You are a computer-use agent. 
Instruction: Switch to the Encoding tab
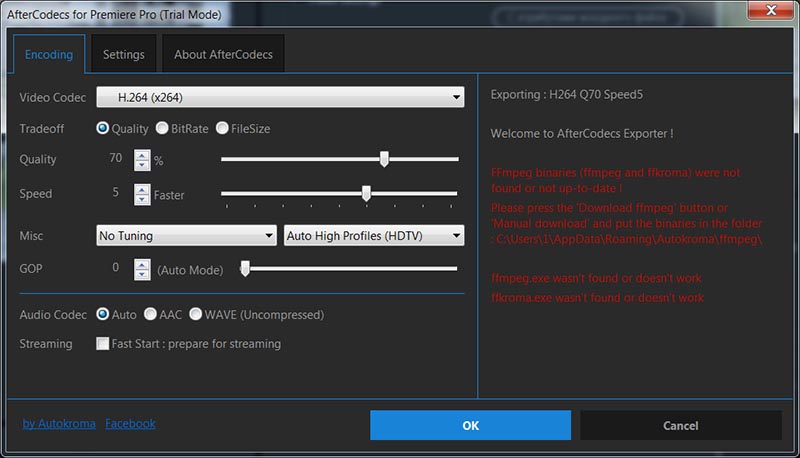click(x=49, y=54)
